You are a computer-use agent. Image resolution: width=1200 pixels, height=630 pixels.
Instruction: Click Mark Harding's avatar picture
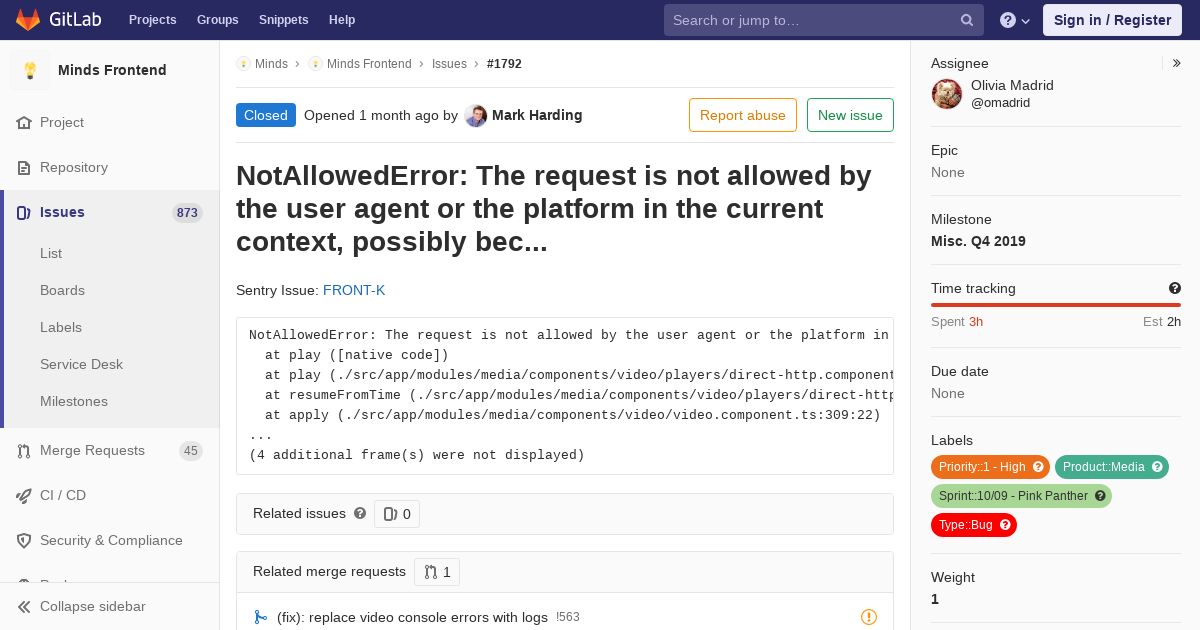tap(476, 115)
